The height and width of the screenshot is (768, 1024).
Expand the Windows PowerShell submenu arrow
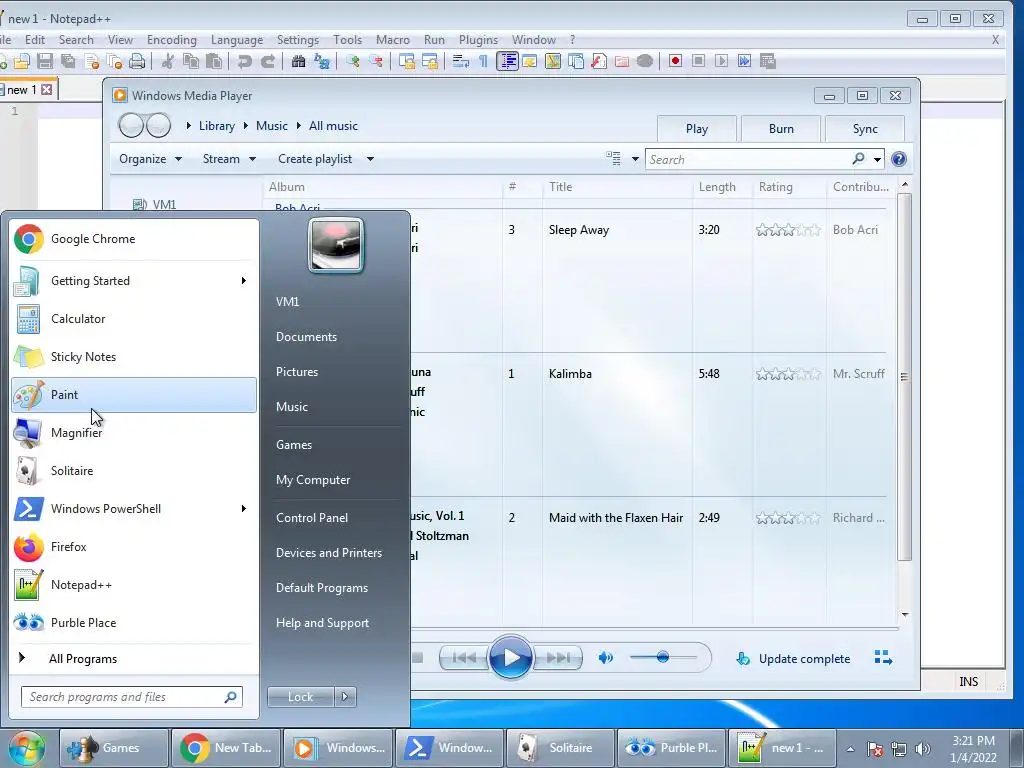pos(244,509)
